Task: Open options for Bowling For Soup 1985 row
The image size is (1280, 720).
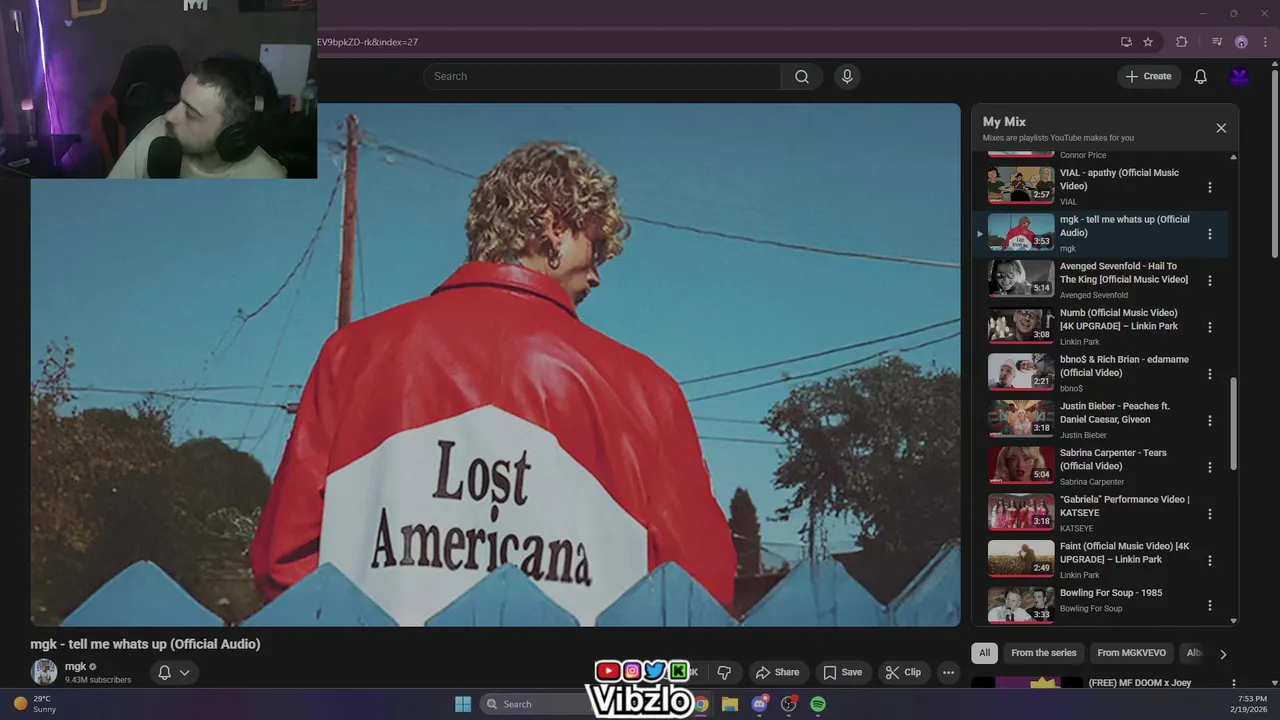Action: click(x=1209, y=605)
